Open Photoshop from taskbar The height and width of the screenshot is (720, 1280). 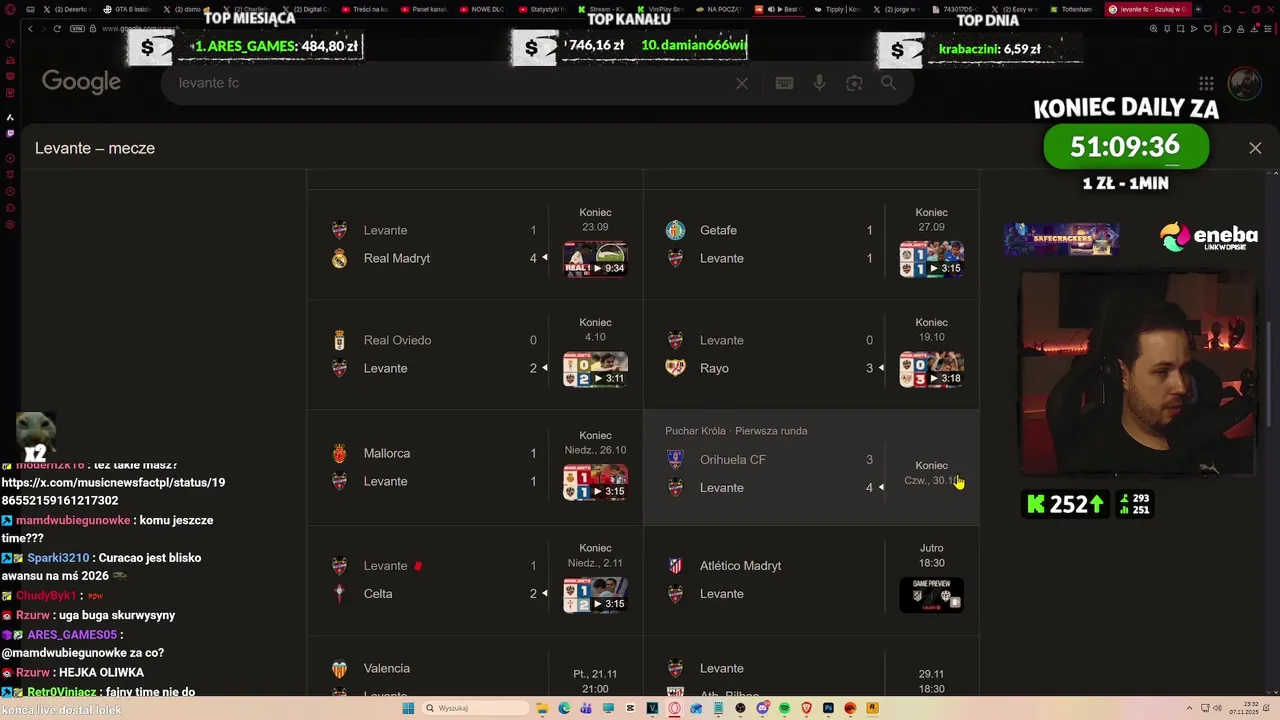pyautogui.click(x=829, y=708)
